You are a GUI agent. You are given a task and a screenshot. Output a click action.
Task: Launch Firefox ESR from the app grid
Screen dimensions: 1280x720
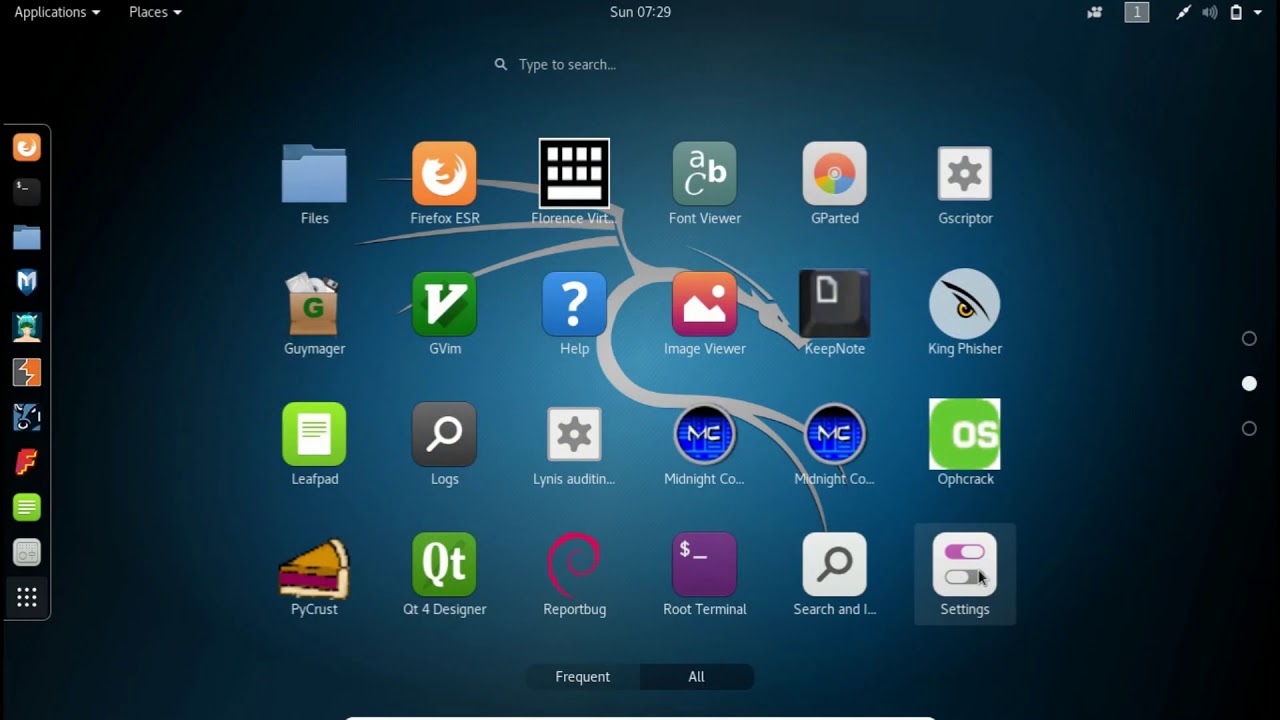click(444, 184)
